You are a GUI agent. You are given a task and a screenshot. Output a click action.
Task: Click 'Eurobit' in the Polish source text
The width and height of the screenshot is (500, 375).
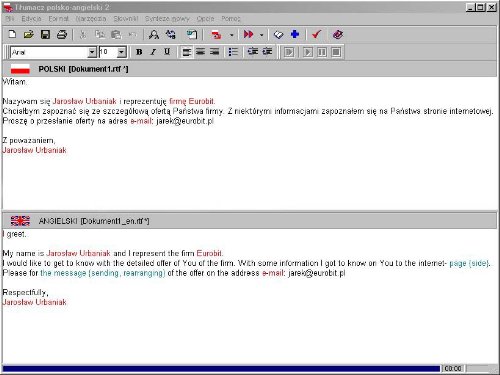pyautogui.click(x=202, y=101)
